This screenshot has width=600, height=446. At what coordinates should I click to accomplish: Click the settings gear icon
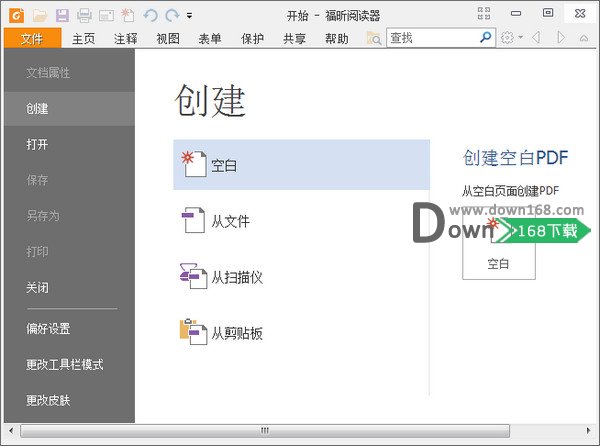[507, 37]
